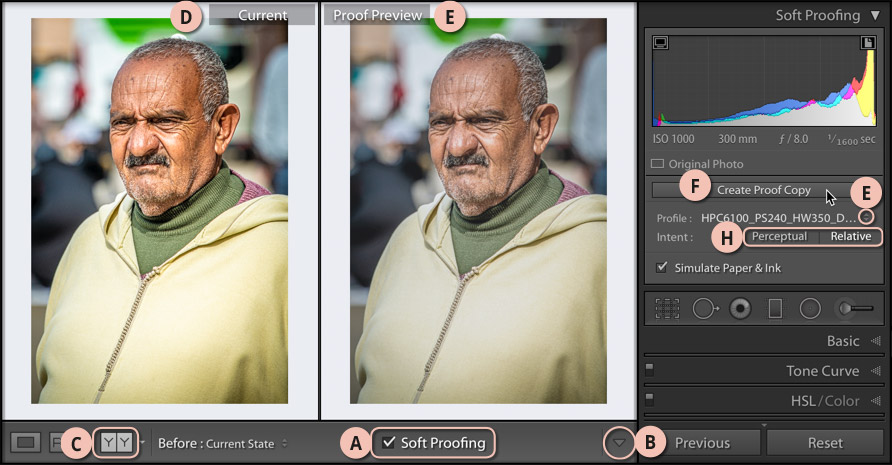The height and width of the screenshot is (465, 892).
Task: Open Before/After view options arrow
Action: pyautogui.click(x=142, y=442)
